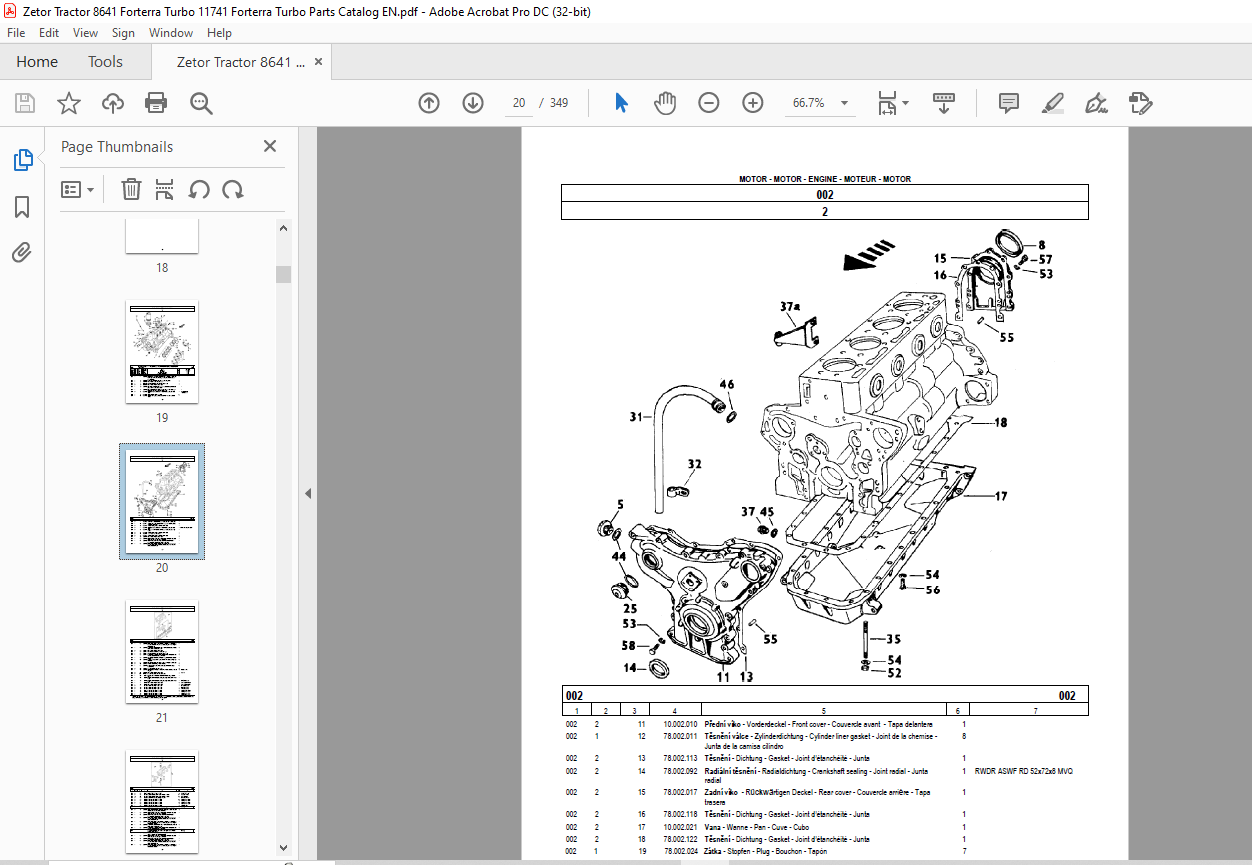
Task: Open the View menu
Action: 85,32
